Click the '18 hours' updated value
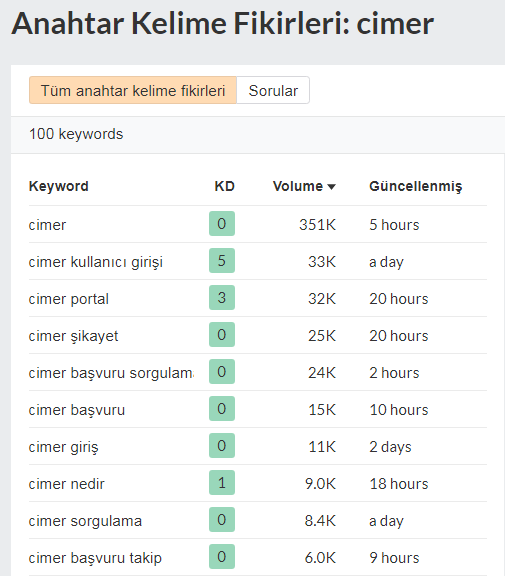This screenshot has height=576, width=505. pos(399,484)
